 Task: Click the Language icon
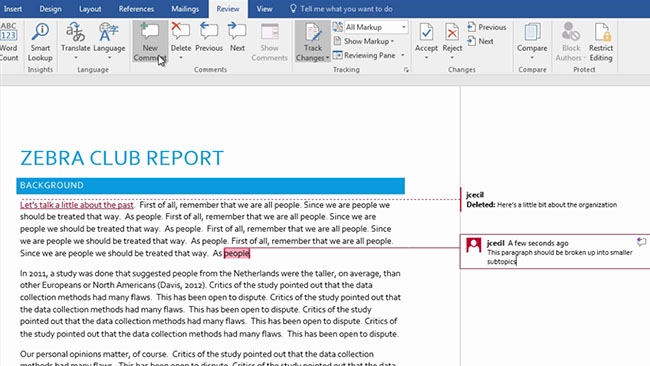(x=109, y=32)
